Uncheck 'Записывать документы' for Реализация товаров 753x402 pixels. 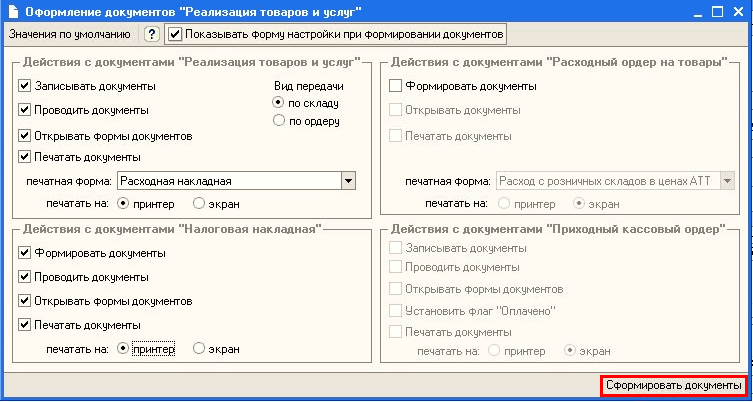point(25,87)
